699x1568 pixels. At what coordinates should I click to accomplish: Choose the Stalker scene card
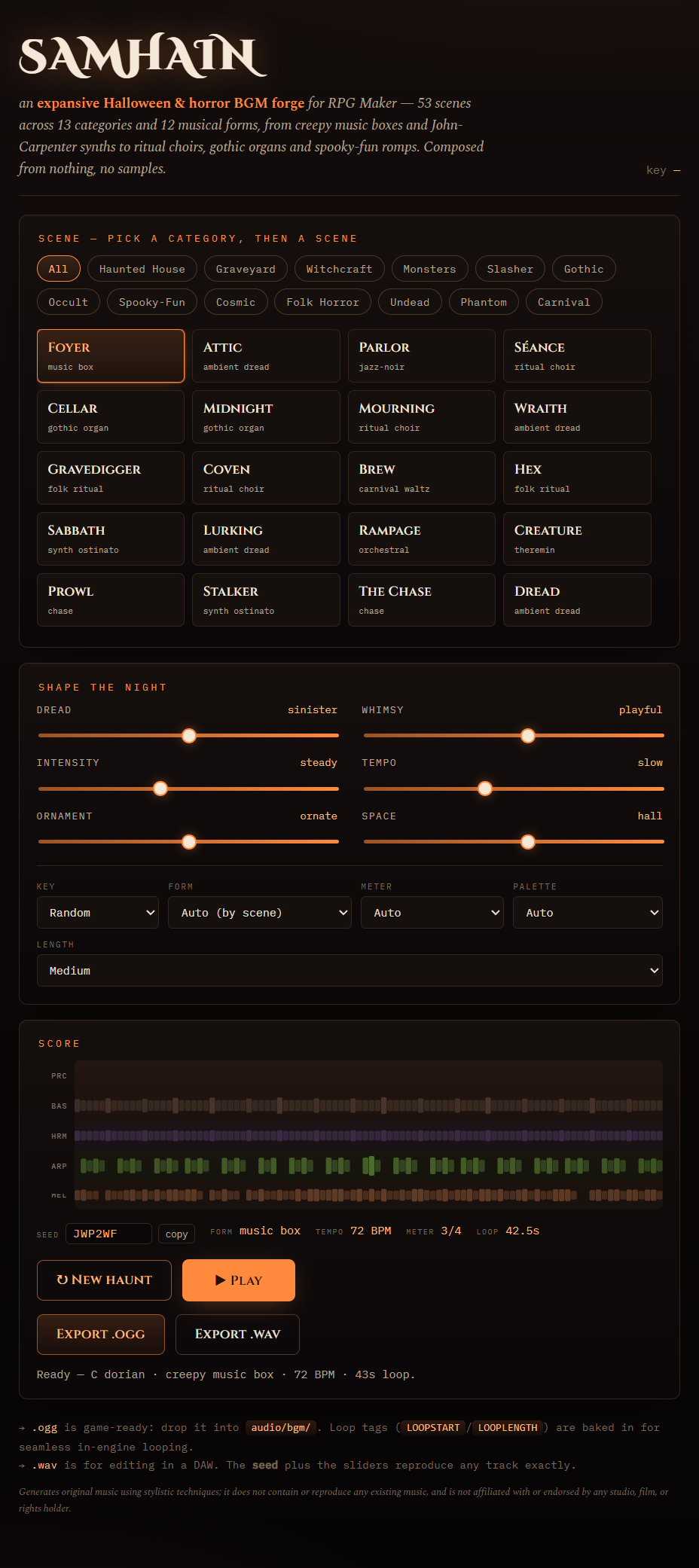[266, 599]
